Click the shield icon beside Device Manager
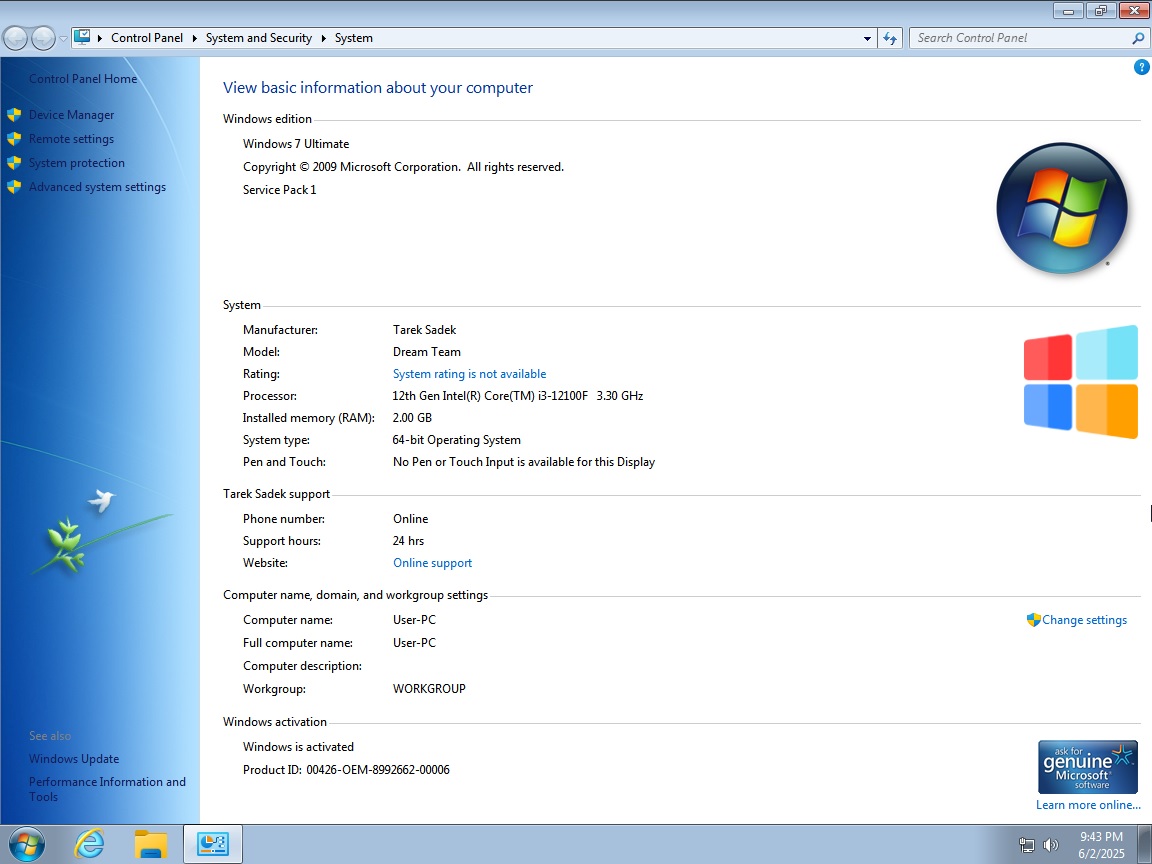1152x864 pixels. (14, 115)
